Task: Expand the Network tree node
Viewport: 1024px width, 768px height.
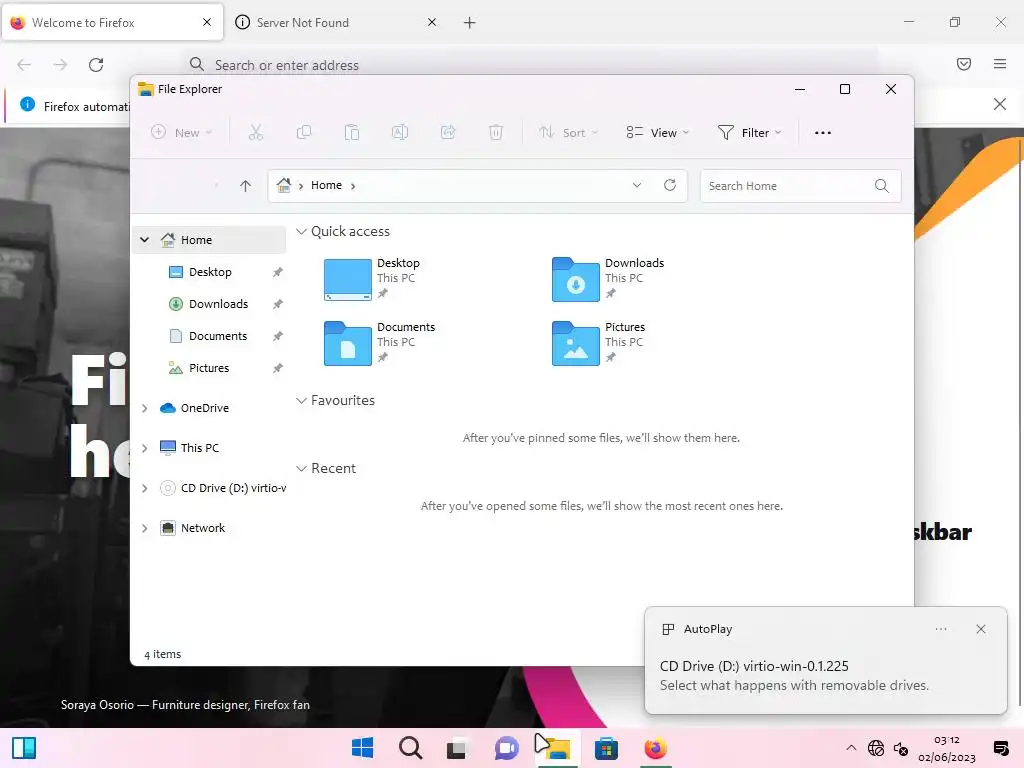Action: pos(144,528)
